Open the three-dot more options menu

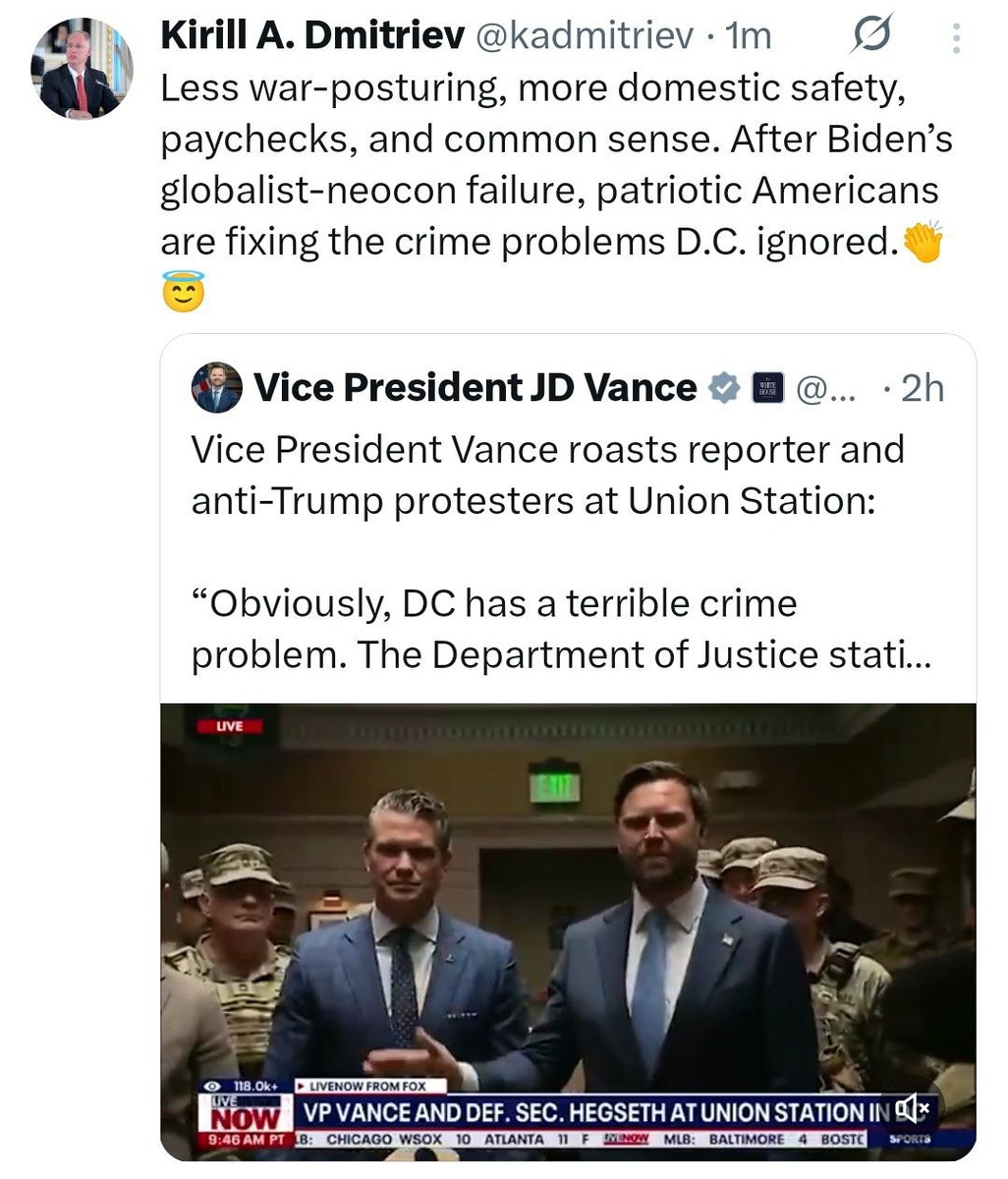tap(956, 37)
